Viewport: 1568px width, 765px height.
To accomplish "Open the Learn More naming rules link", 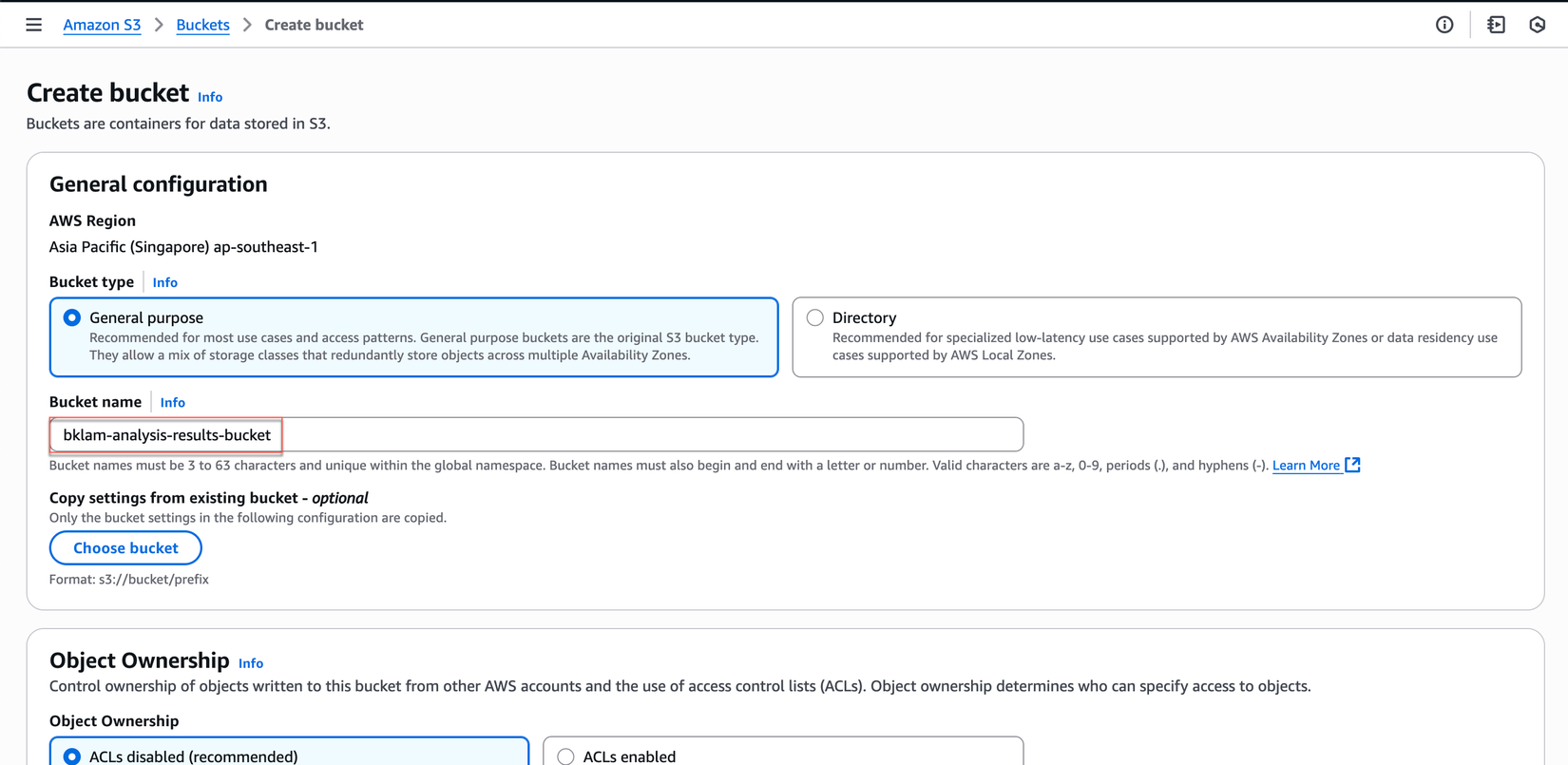I will pyautogui.click(x=1305, y=465).
